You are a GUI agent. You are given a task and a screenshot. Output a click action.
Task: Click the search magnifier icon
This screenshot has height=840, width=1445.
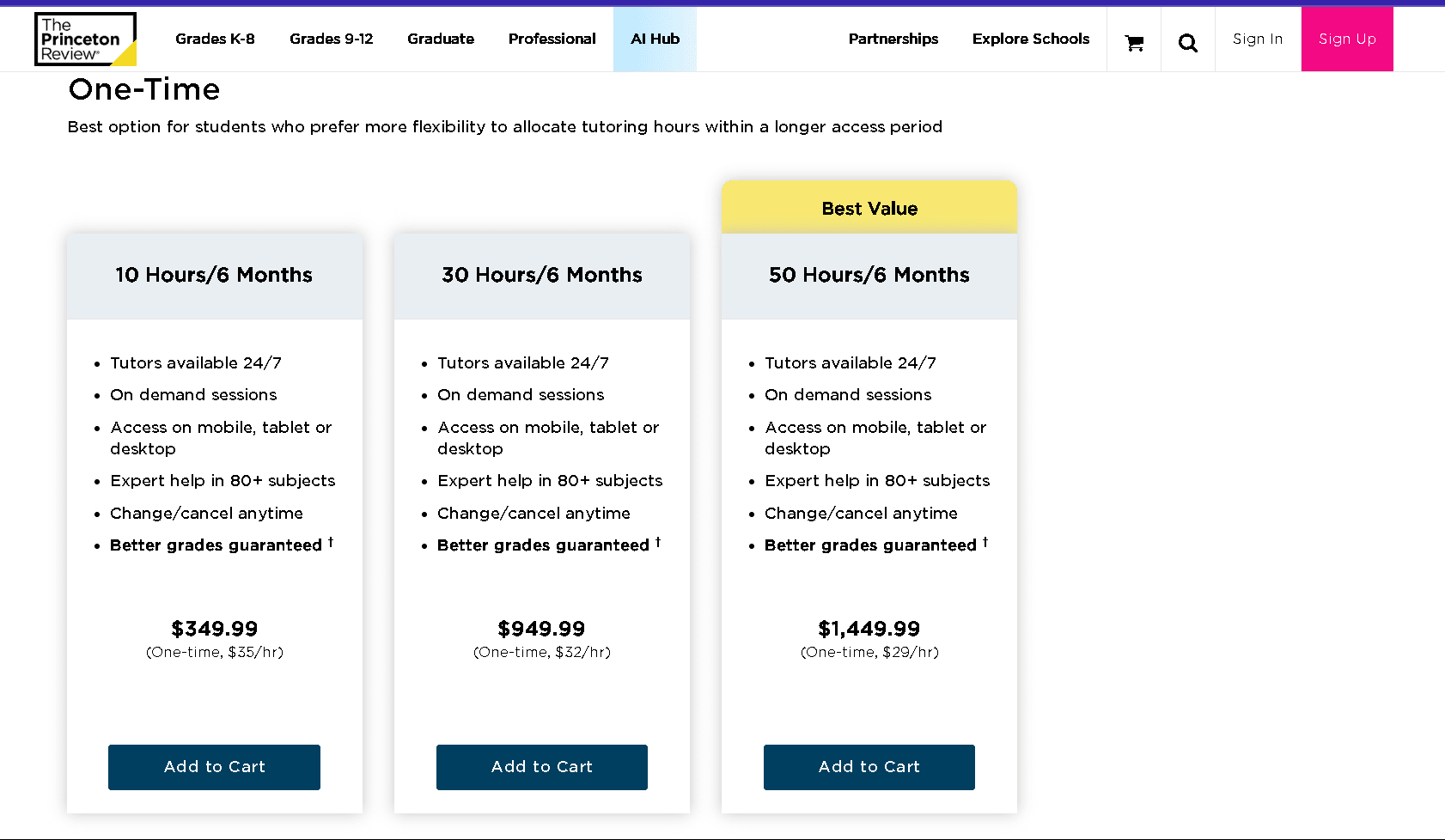1188,43
